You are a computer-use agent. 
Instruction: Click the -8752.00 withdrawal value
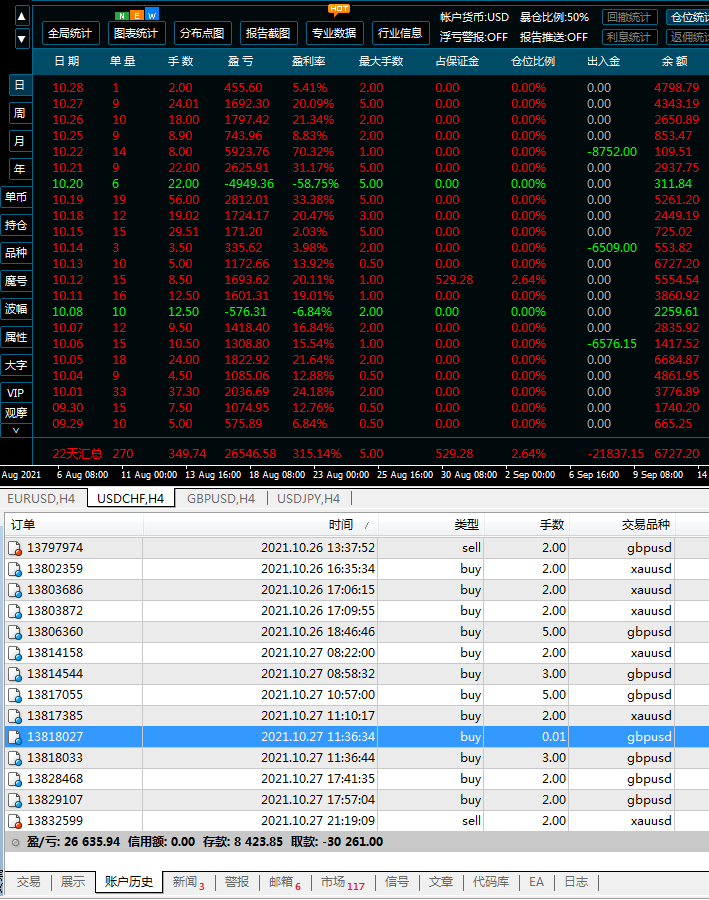pyautogui.click(x=612, y=152)
